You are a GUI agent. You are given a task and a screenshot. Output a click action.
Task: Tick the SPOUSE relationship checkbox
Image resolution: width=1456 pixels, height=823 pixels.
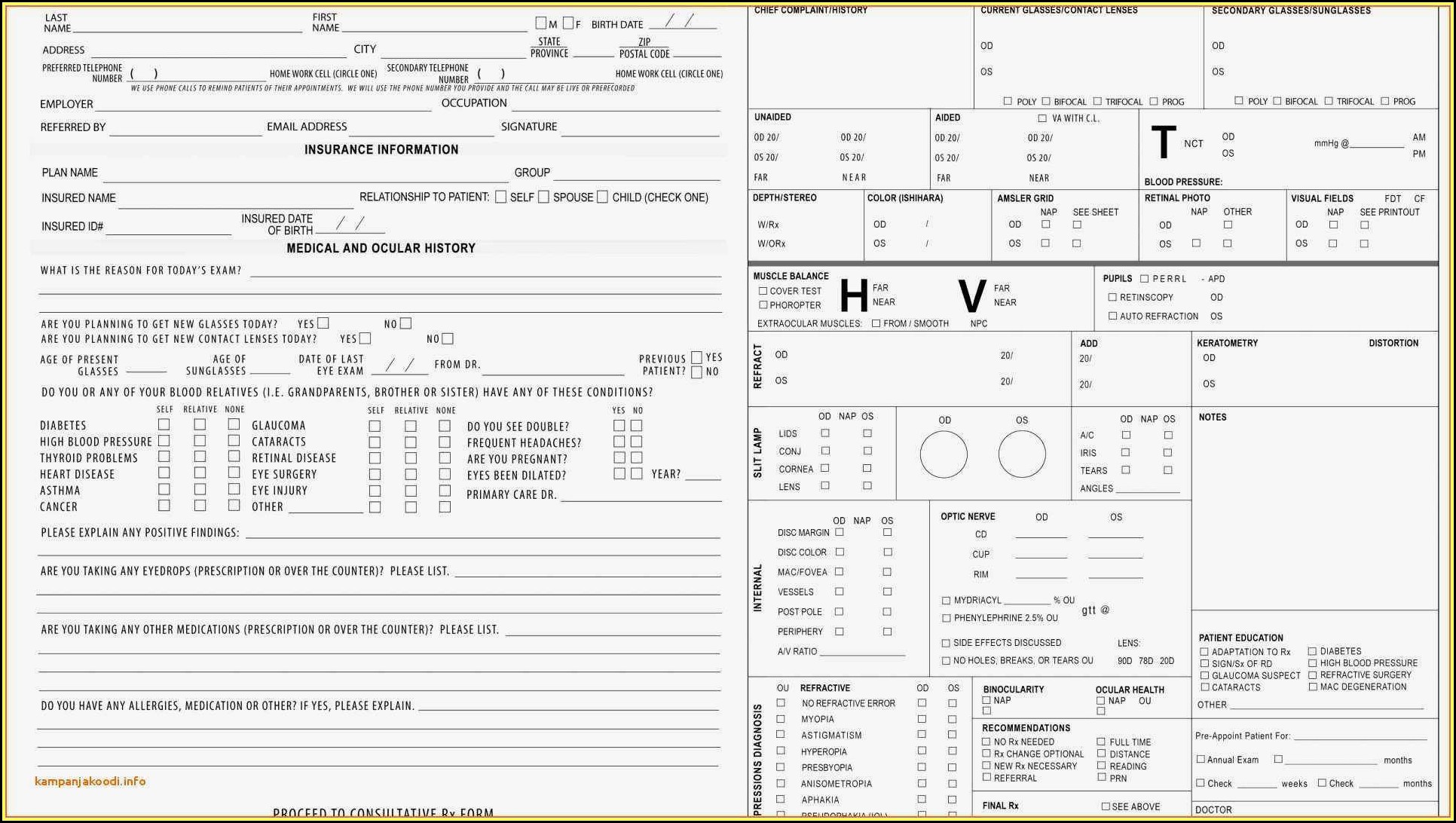coord(543,197)
